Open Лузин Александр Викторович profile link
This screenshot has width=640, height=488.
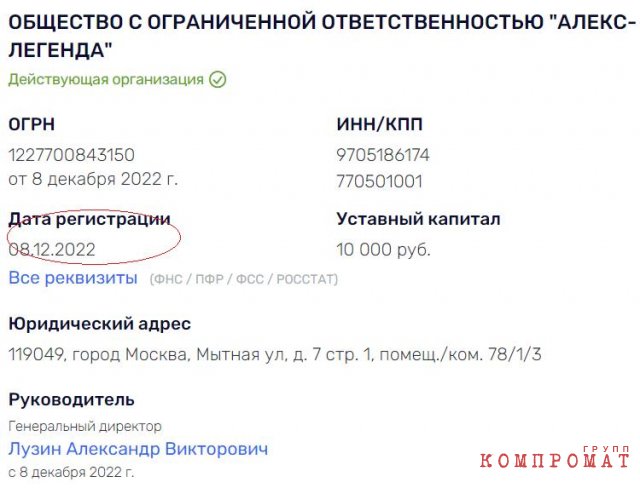(x=138, y=449)
